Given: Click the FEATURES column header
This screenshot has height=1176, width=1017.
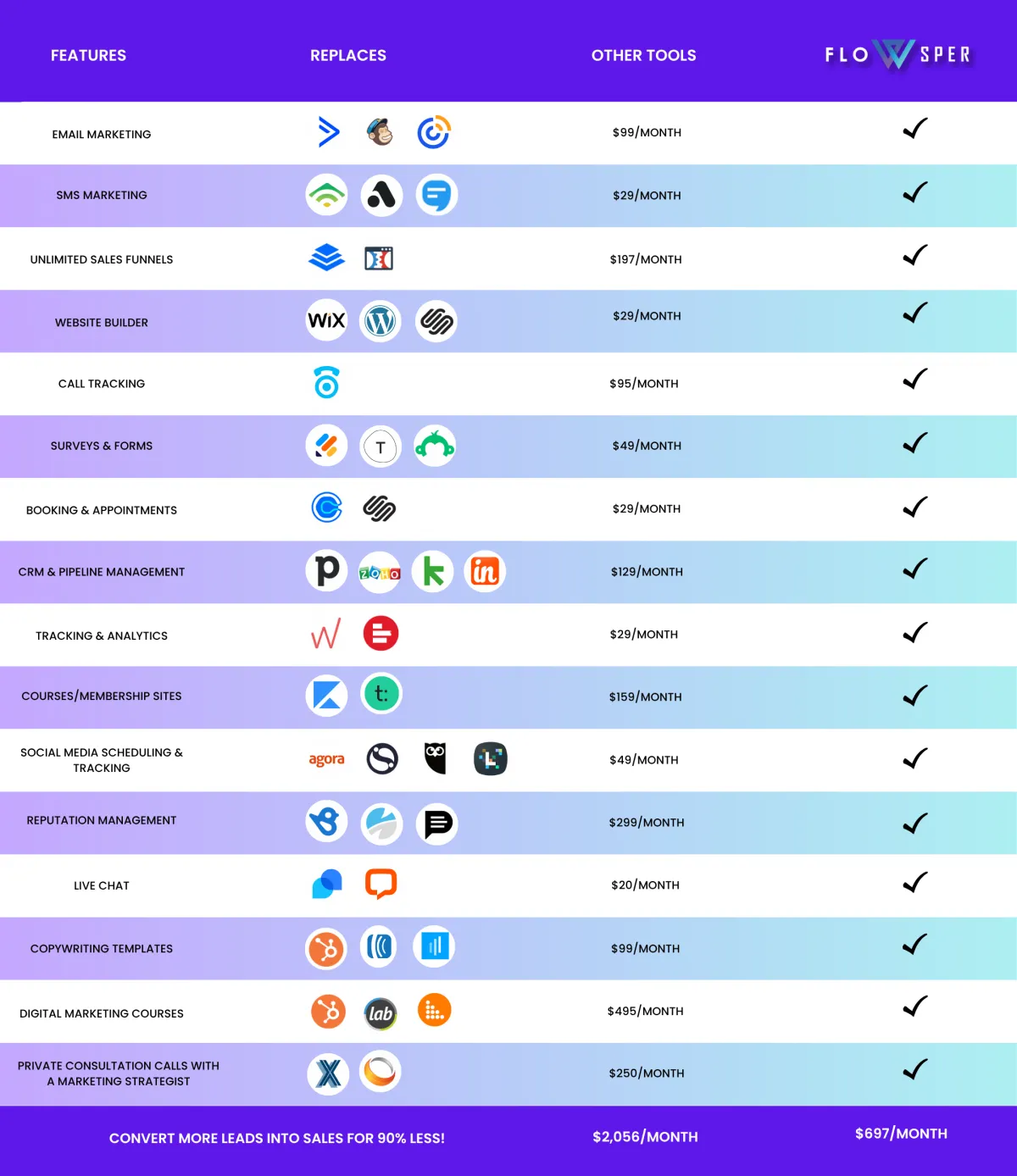Looking at the screenshot, I should coord(88,55).
